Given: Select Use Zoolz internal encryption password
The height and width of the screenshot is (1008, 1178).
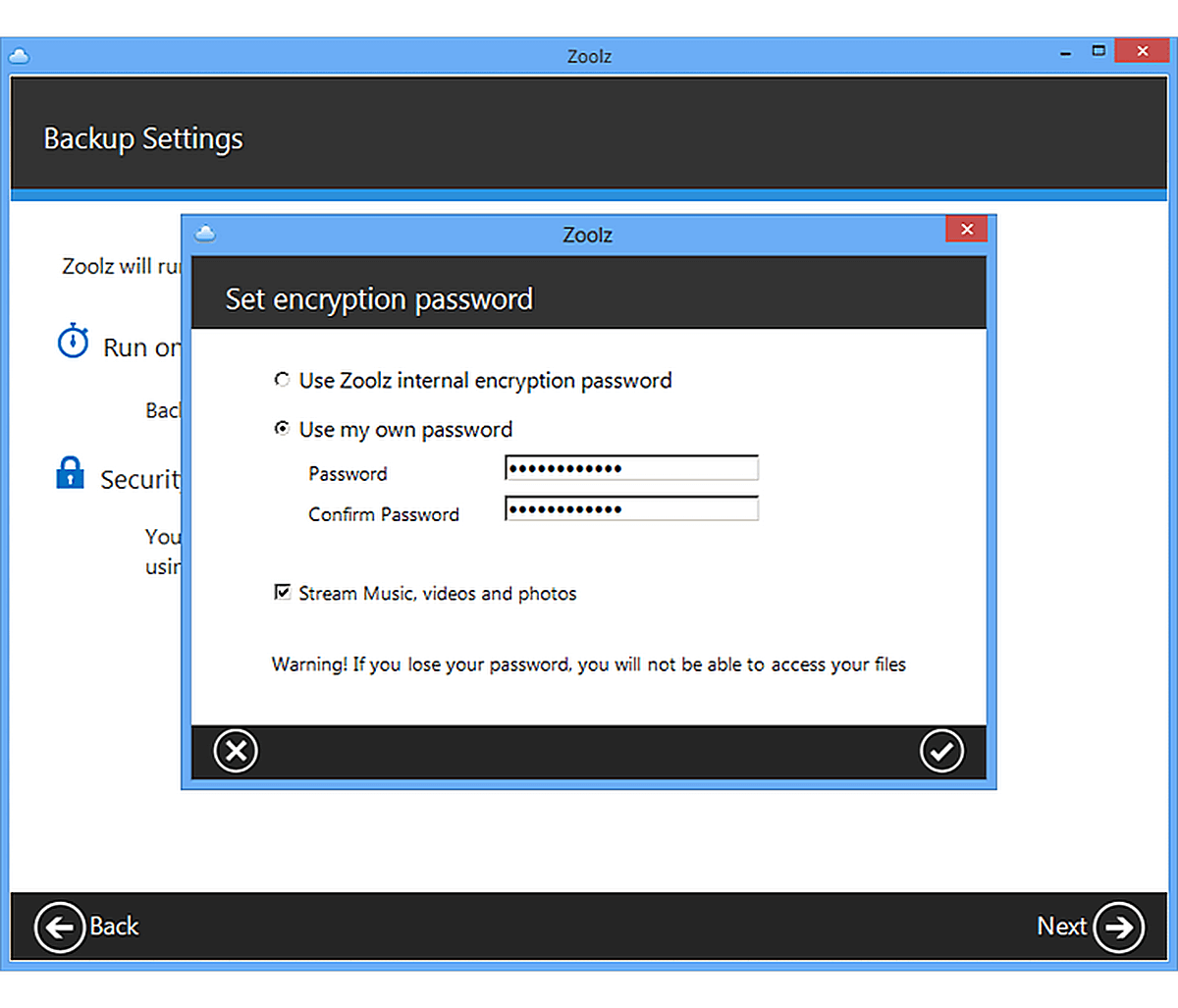Looking at the screenshot, I should point(283,380).
